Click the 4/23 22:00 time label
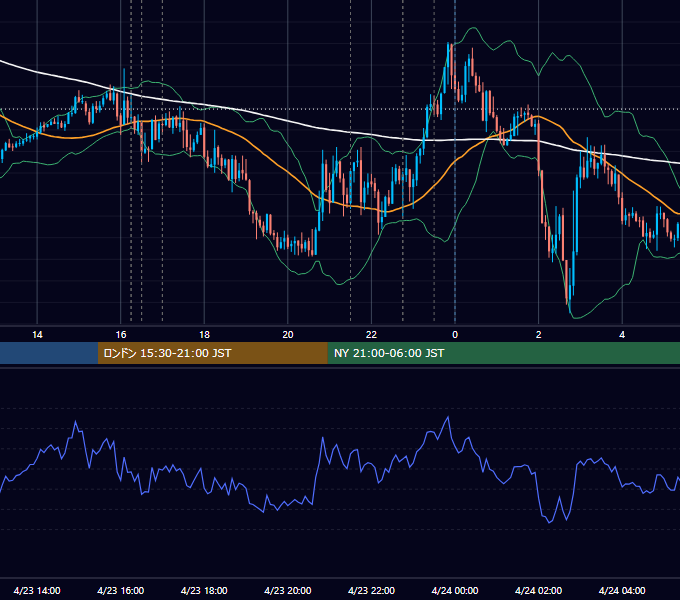The width and height of the screenshot is (680, 600). (371, 590)
